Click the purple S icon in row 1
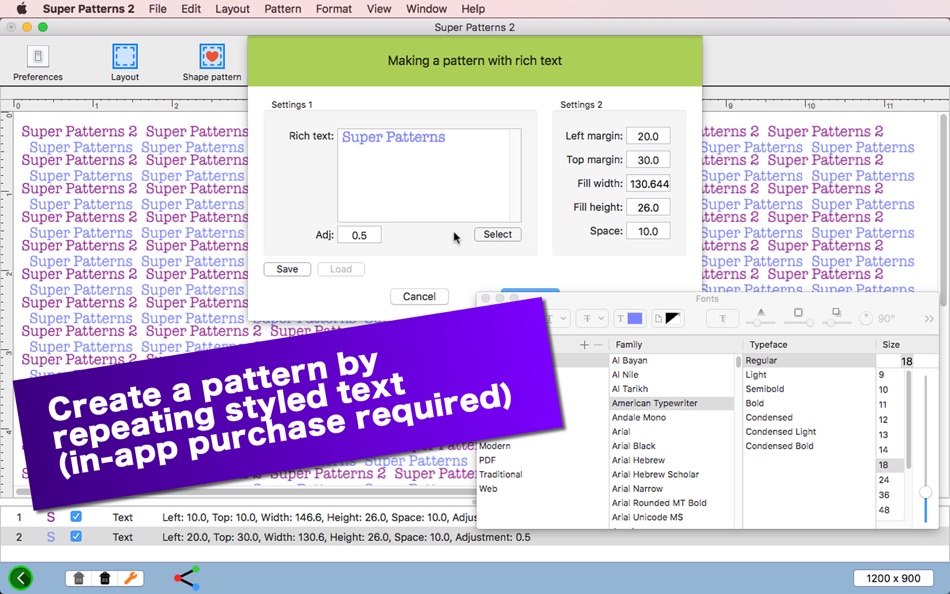The width and height of the screenshot is (950, 594). [x=51, y=518]
